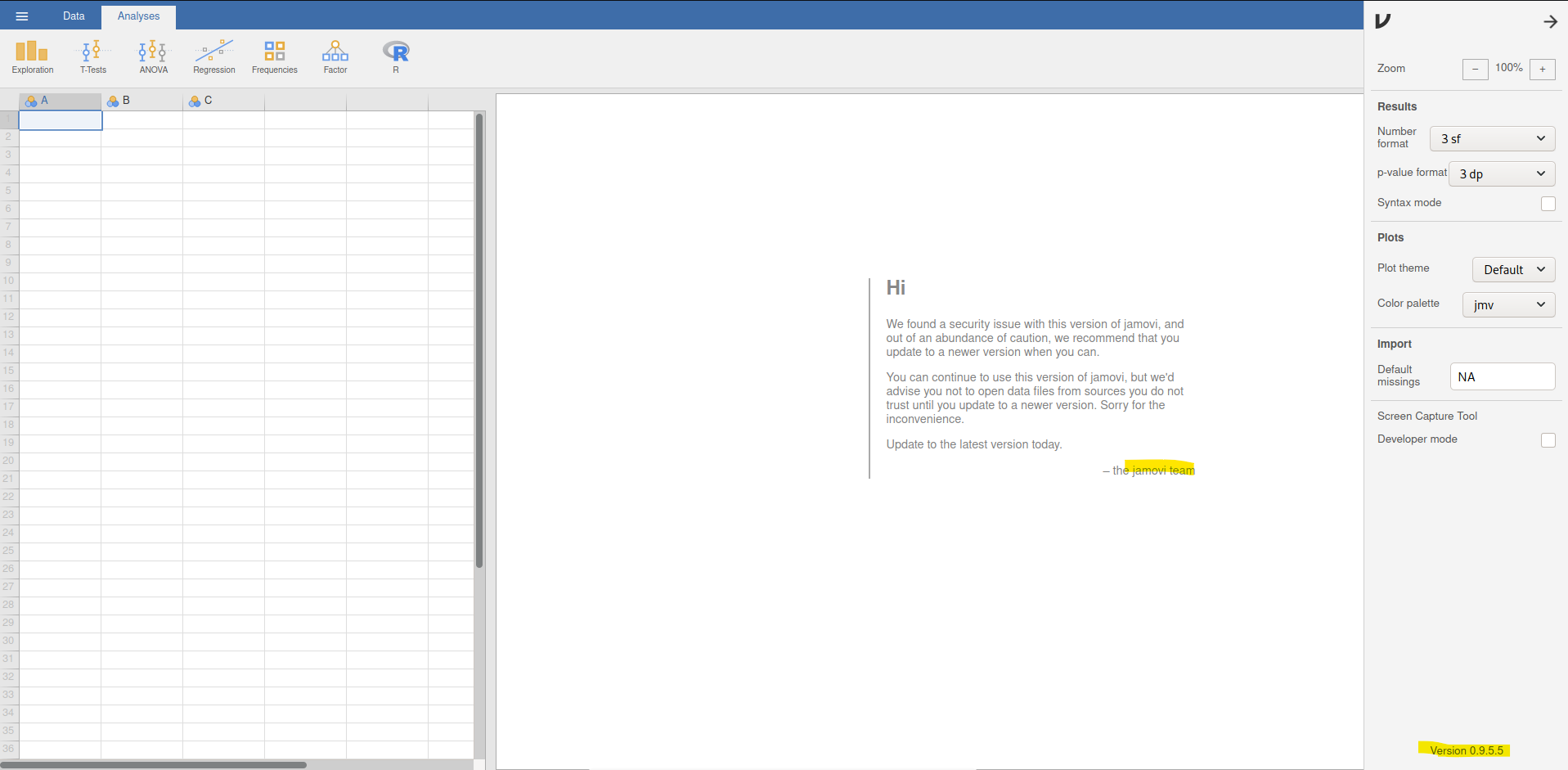Open the Factor analyses menu

coord(335,57)
